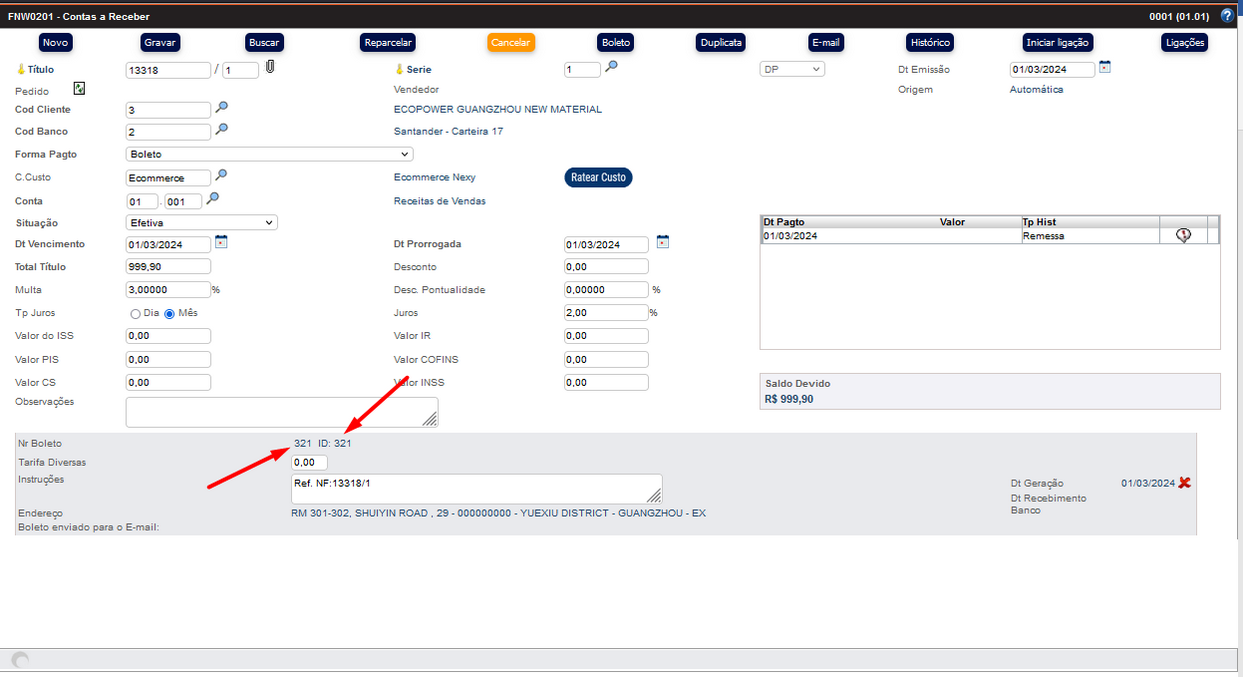Screen dimensions: 1243x677
Task: Open the DP document type dropdown
Action: (792, 69)
